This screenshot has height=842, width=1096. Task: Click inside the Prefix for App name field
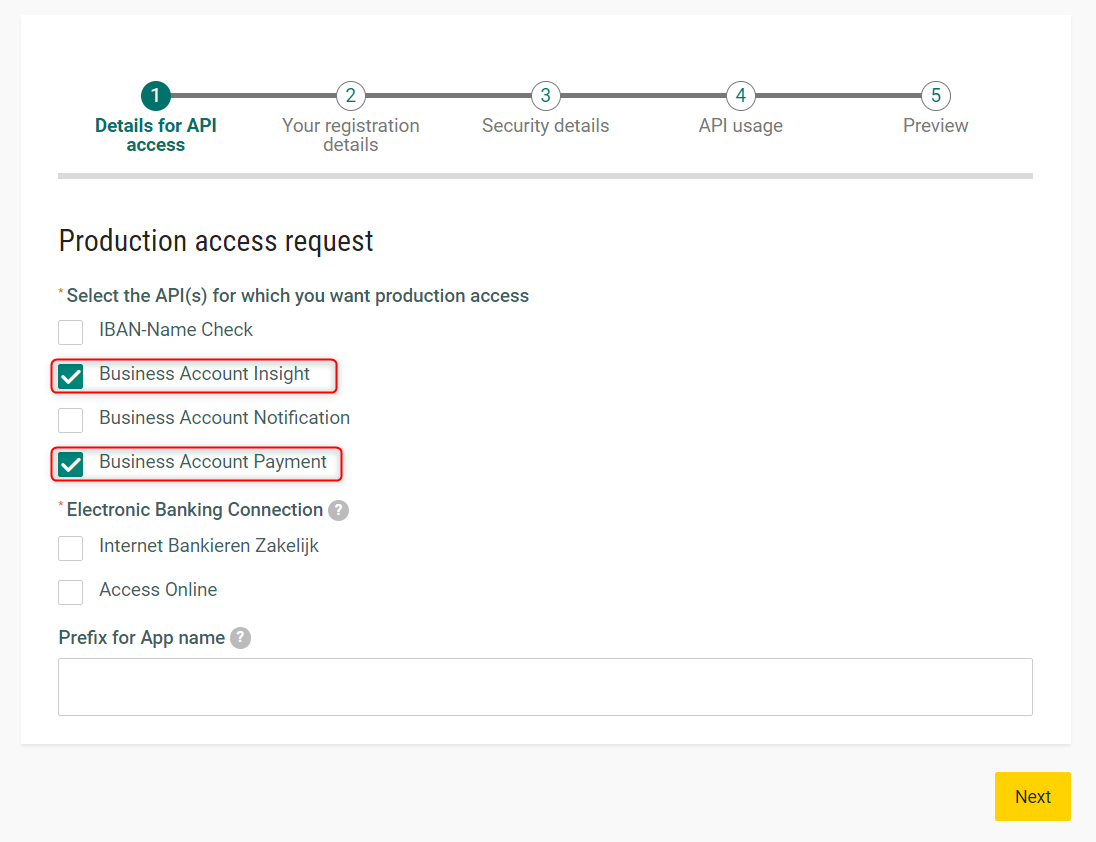click(546, 686)
